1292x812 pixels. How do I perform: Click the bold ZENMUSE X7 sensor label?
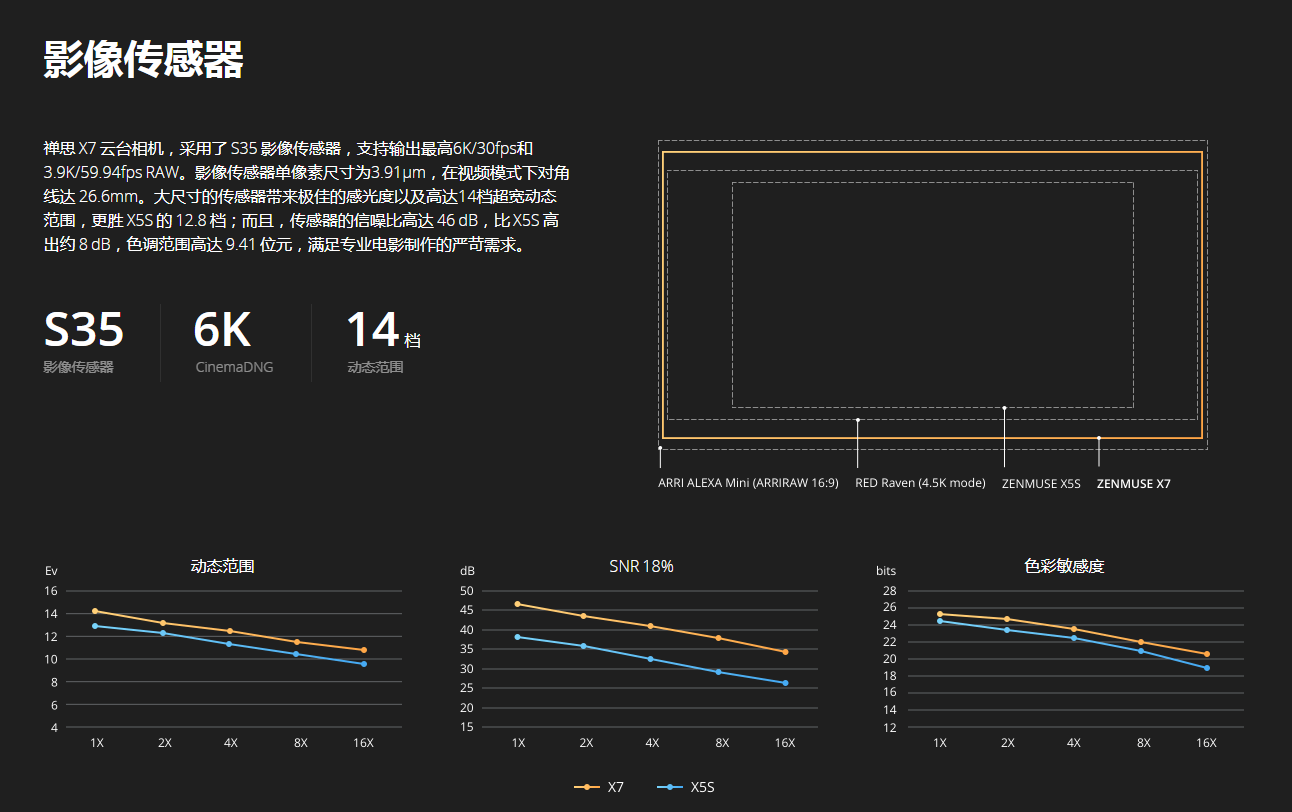1133,484
